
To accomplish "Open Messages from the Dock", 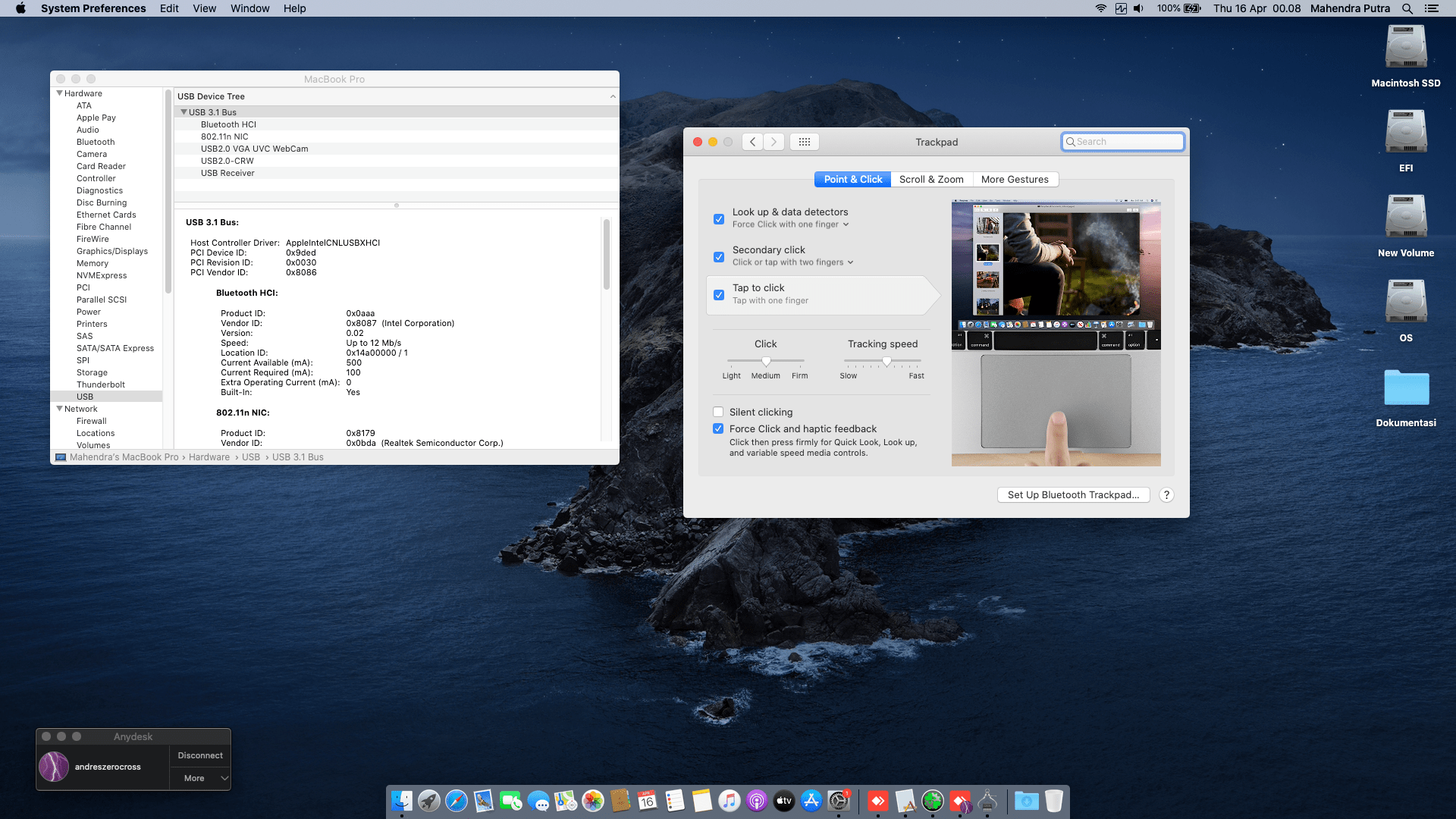I will click(538, 801).
